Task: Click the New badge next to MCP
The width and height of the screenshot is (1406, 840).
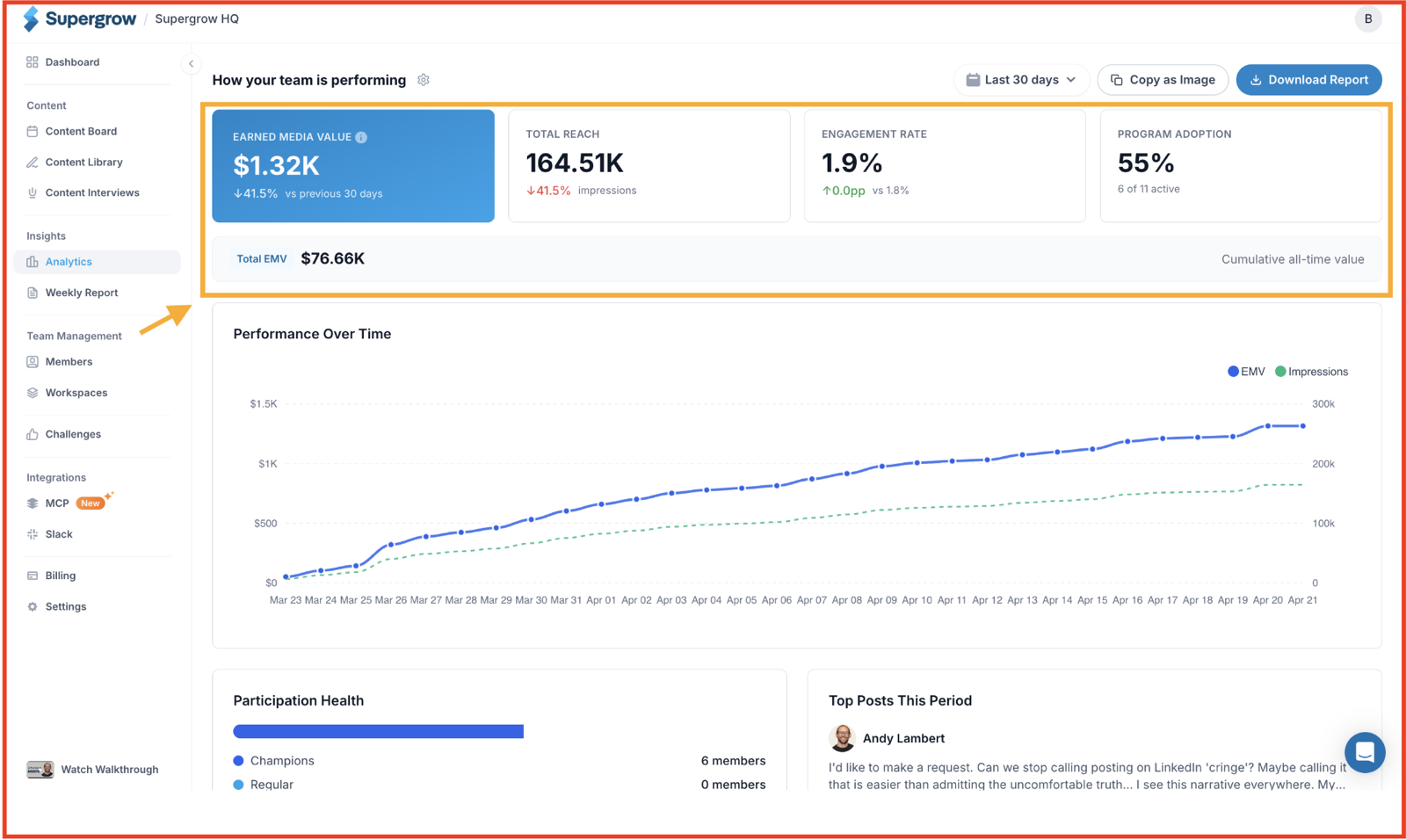Action: [91, 503]
